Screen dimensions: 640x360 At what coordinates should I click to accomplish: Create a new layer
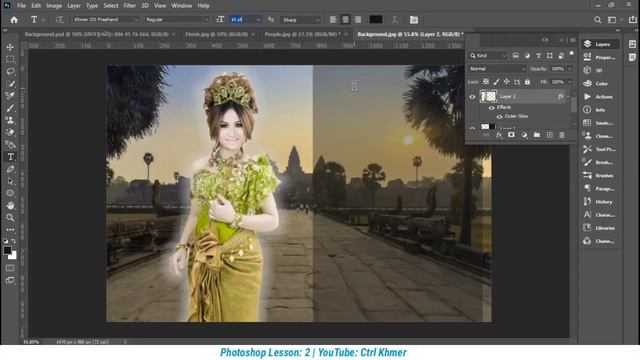click(x=549, y=135)
